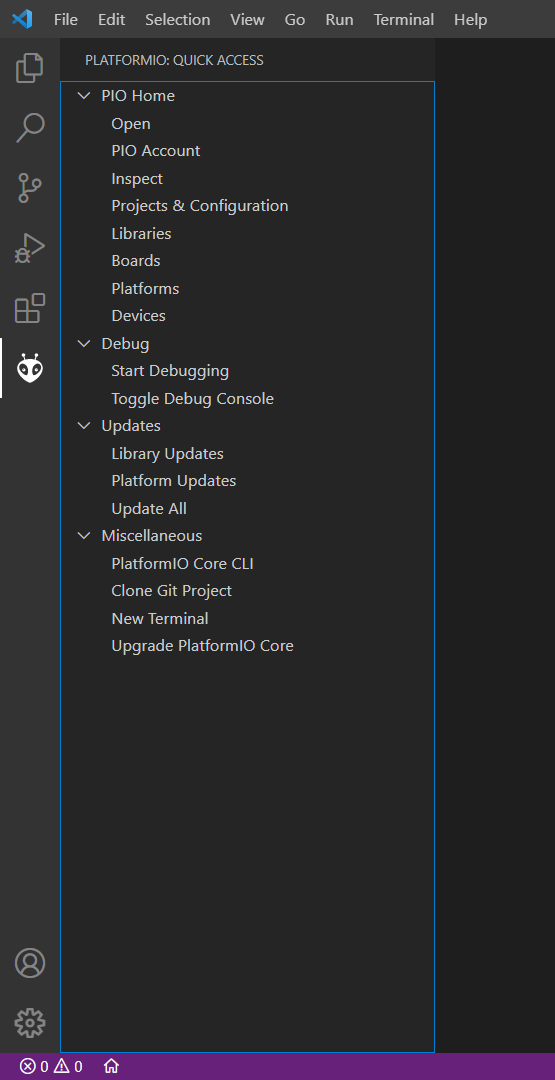Select Clone Git Project item
This screenshot has height=1080, width=555.
[x=171, y=591]
